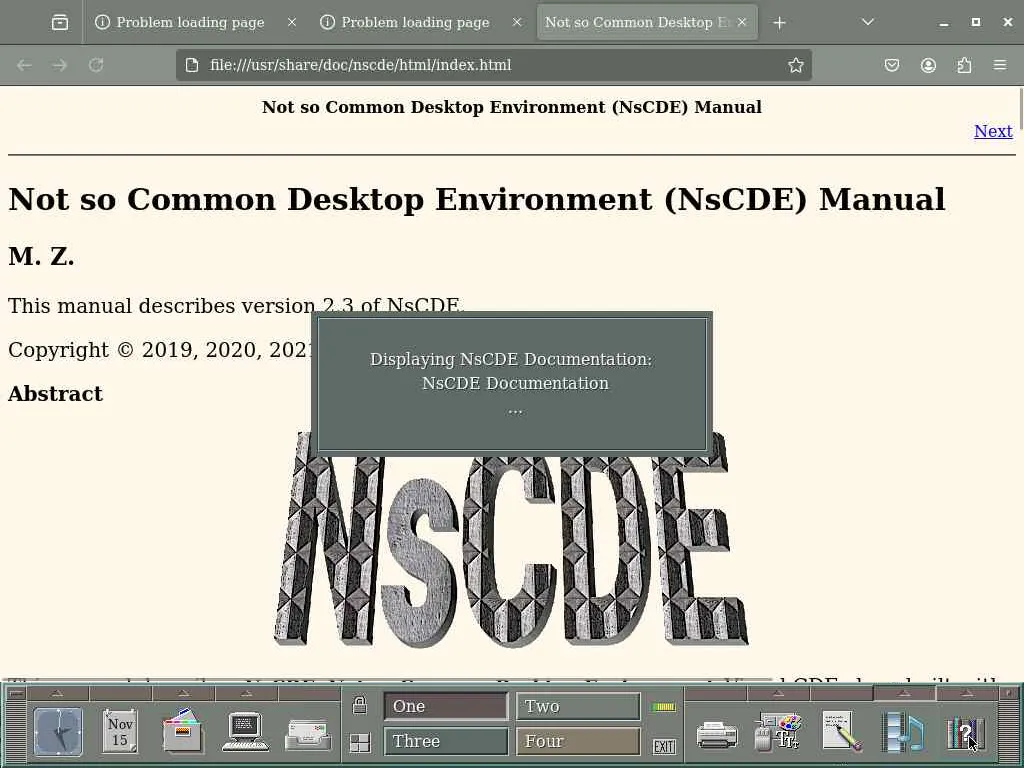1024x768 pixels.
Task: Click the 'Displaying NsCDE Documentation' popup
Action: (512, 384)
